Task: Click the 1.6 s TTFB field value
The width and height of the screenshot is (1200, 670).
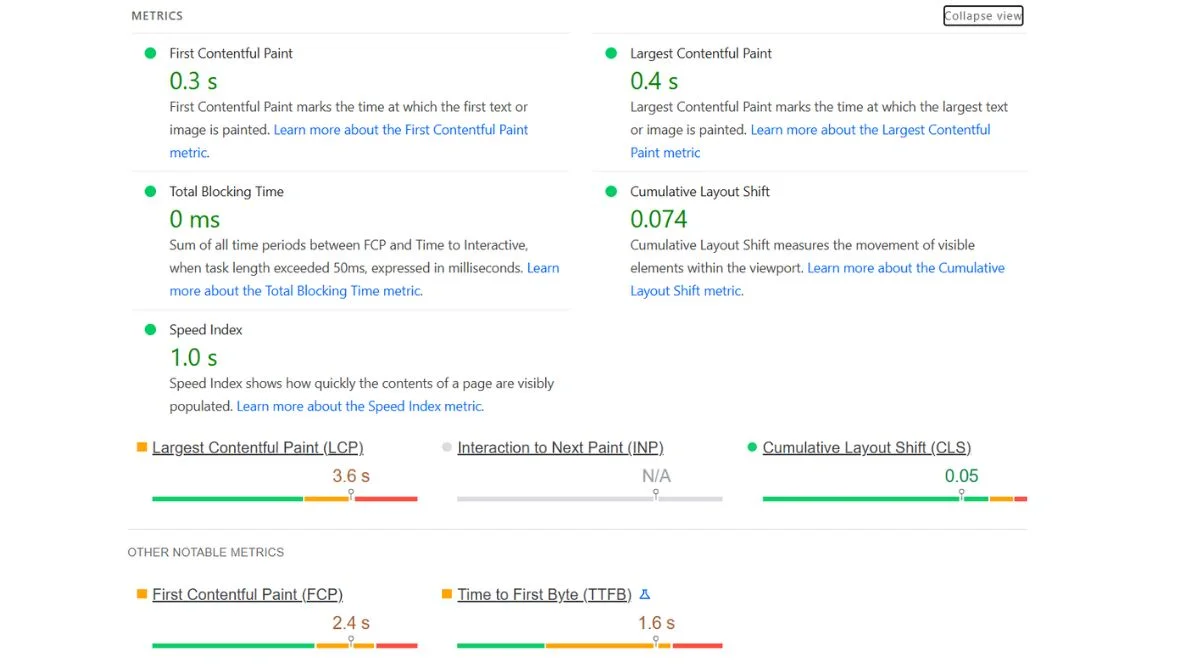Action: point(656,623)
